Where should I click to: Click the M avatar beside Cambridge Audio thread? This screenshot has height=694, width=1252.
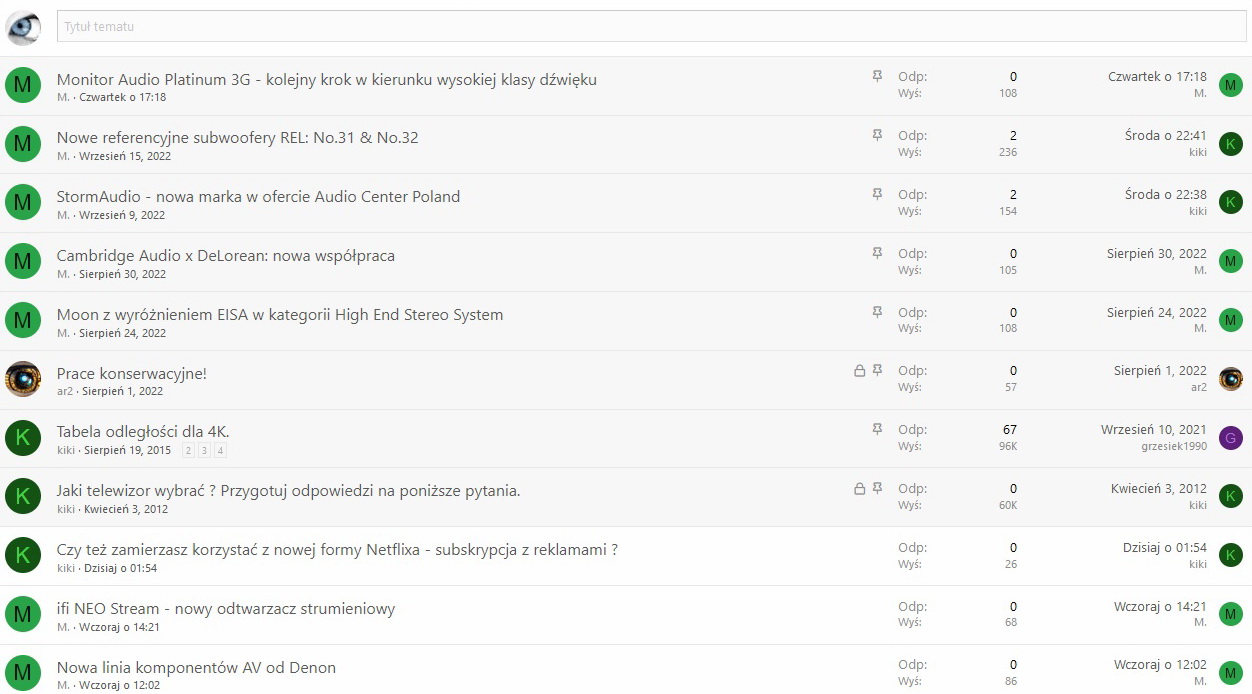(23, 262)
